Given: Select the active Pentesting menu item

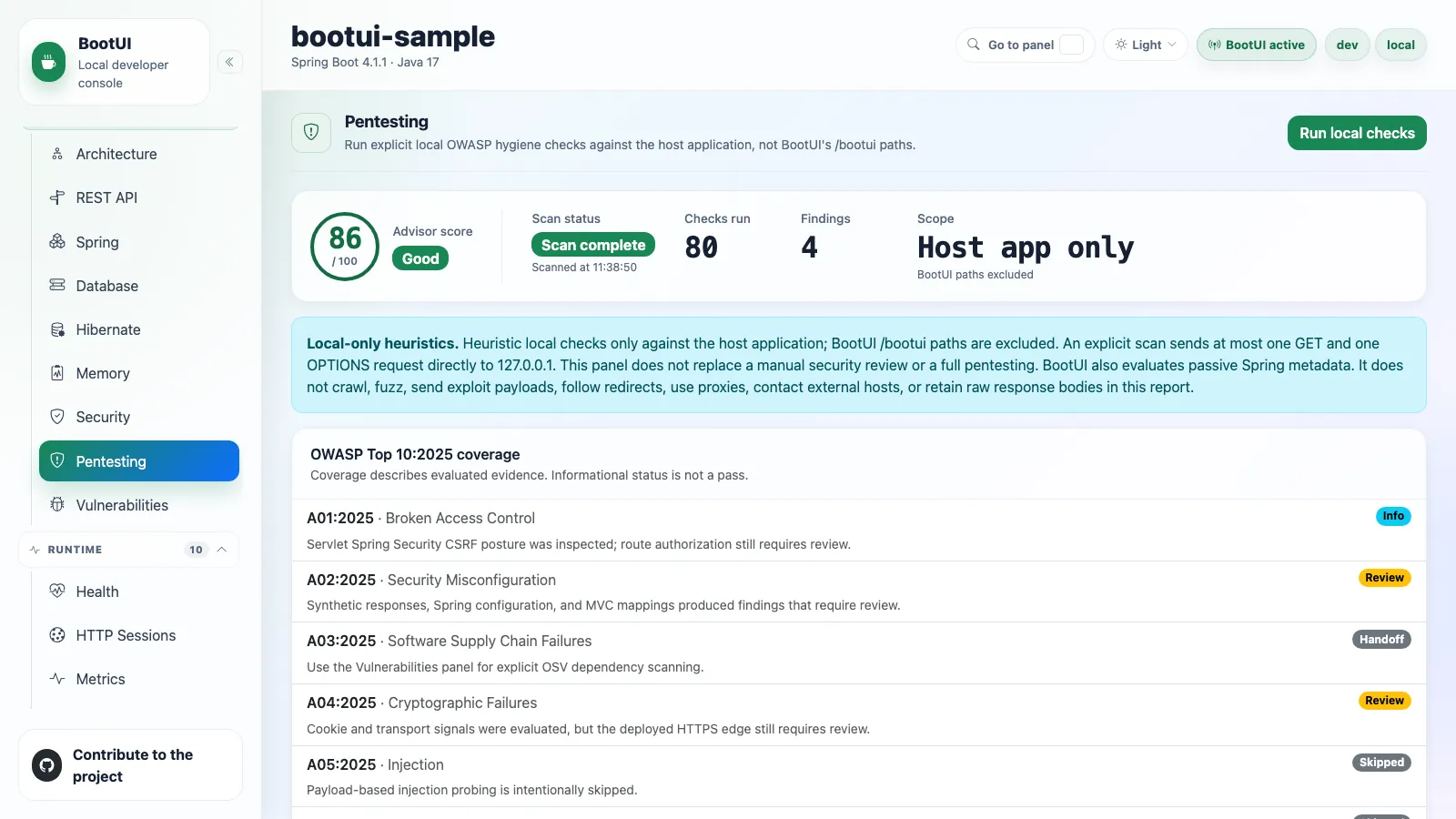Looking at the screenshot, I should [139, 460].
